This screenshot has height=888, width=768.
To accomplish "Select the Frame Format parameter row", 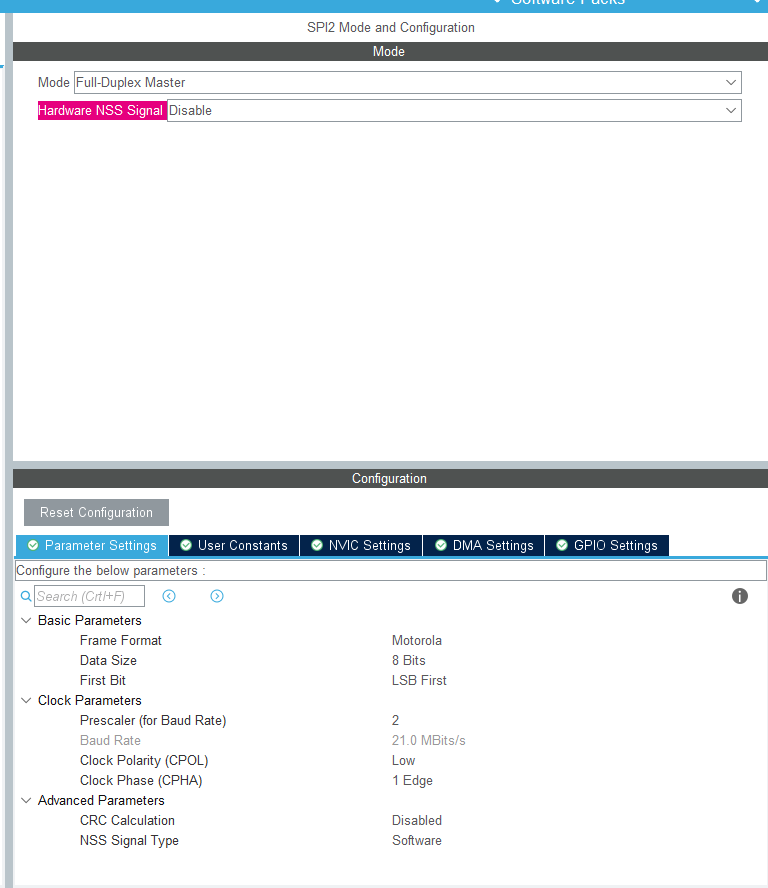I will pos(391,641).
